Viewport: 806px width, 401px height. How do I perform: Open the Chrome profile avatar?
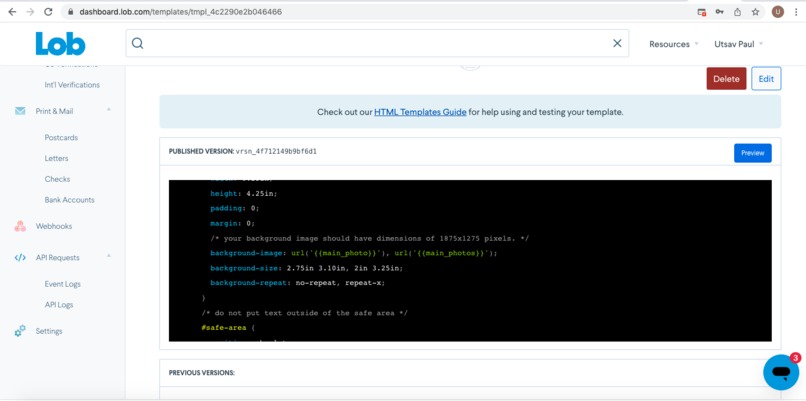click(778, 12)
